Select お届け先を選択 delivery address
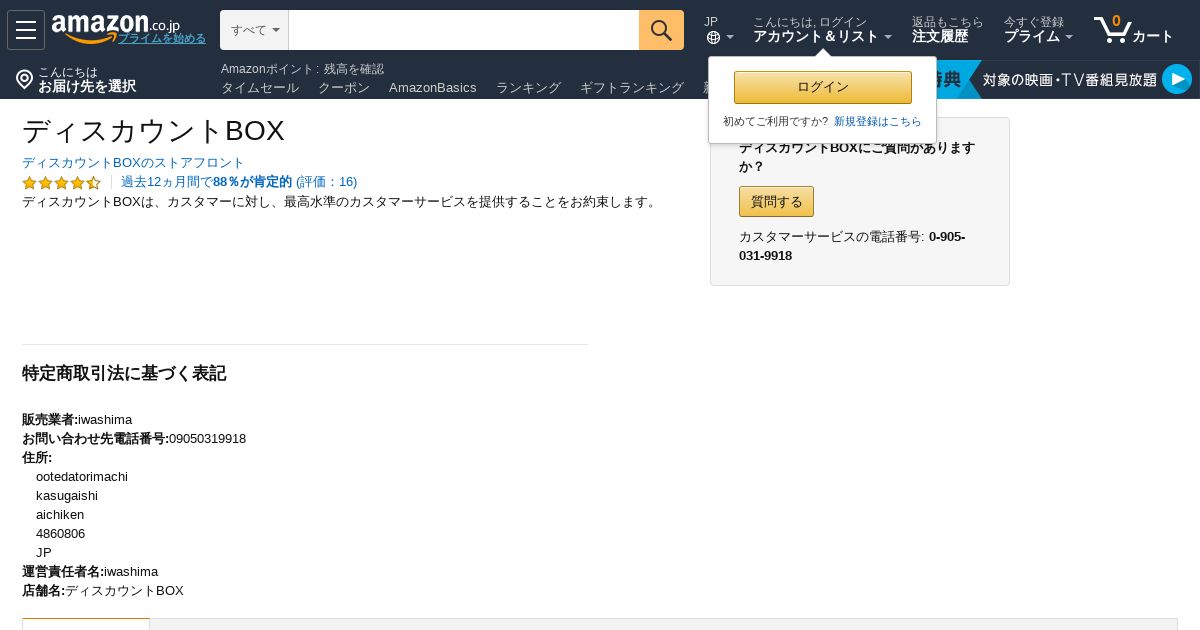 [x=87, y=86]
